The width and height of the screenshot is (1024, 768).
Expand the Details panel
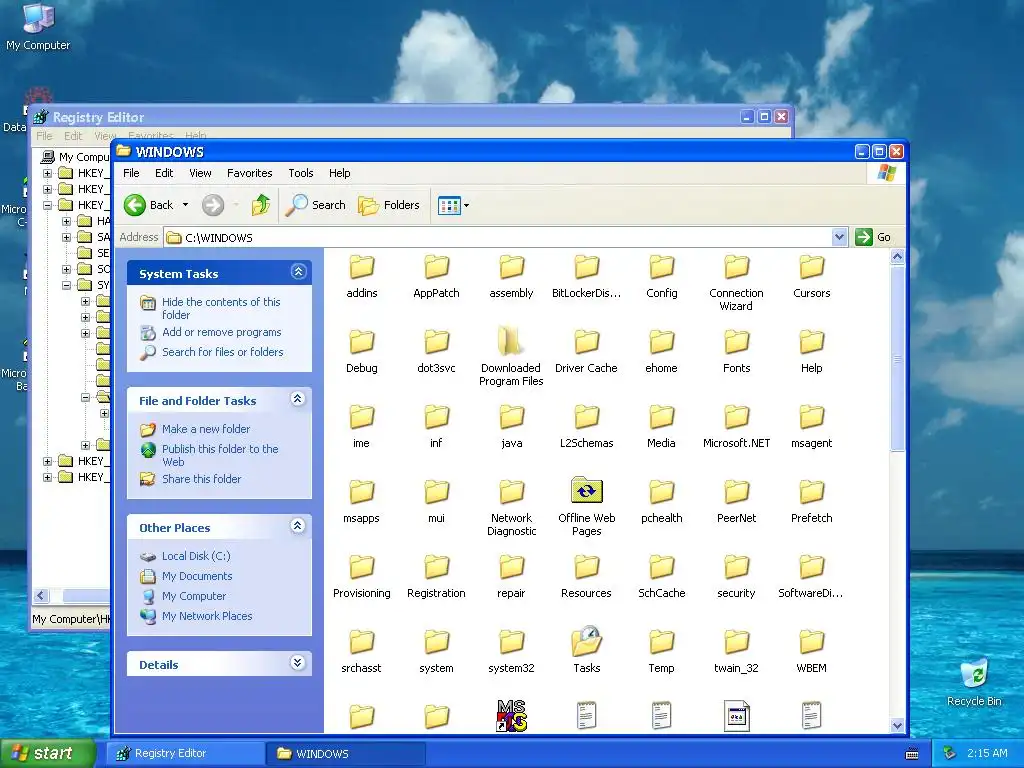pyautogui.click(x=298, y=663)
